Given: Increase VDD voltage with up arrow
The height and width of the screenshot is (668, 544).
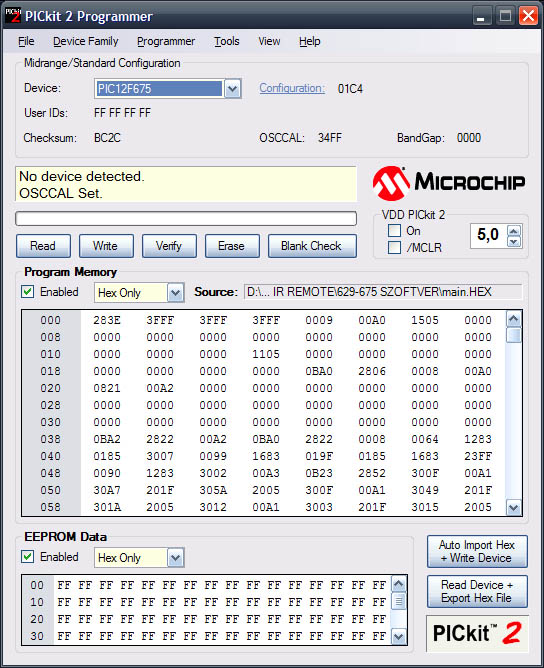Looking at the screenshot, I should pos(514,230).
